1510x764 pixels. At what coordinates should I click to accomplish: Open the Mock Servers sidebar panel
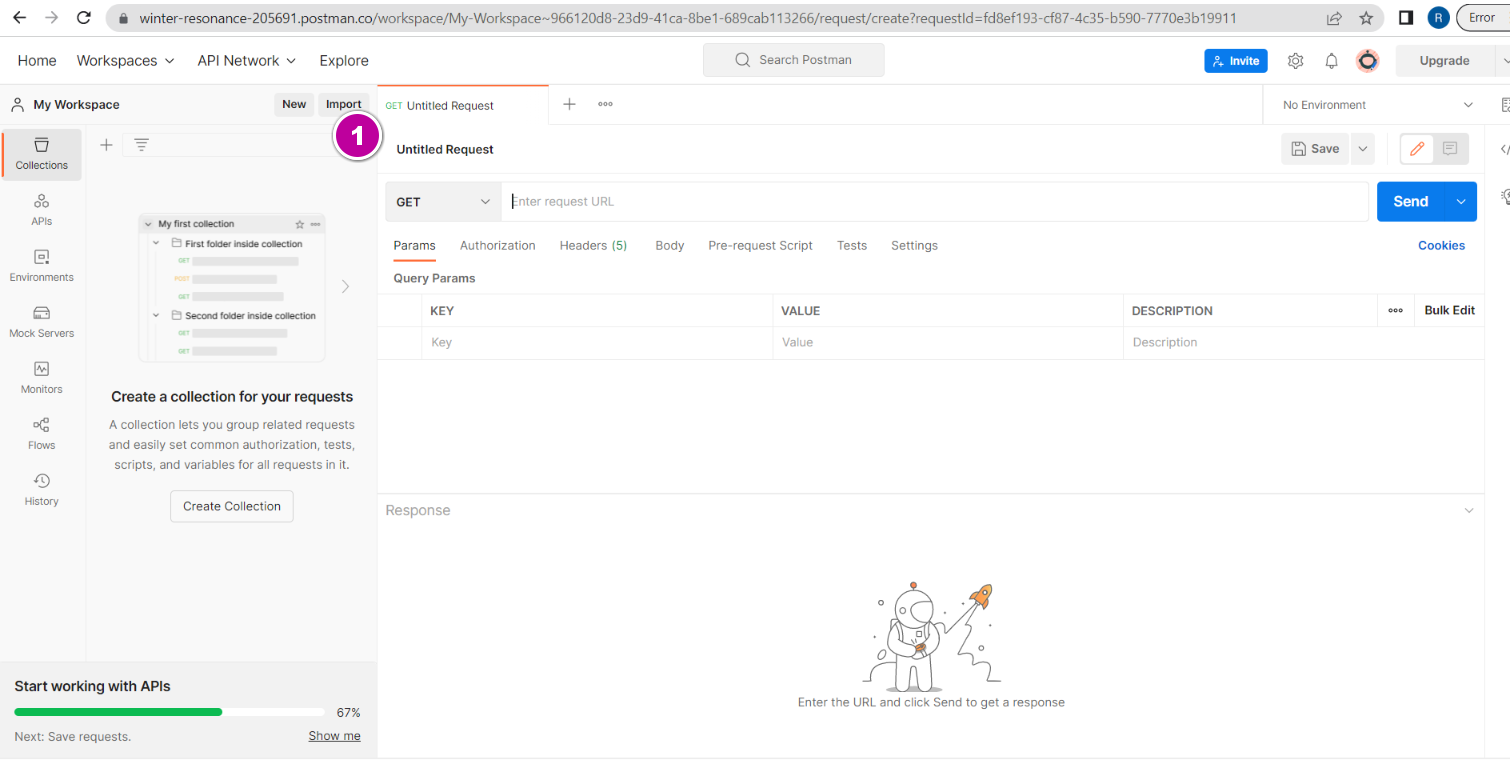(x=42, y=322)
